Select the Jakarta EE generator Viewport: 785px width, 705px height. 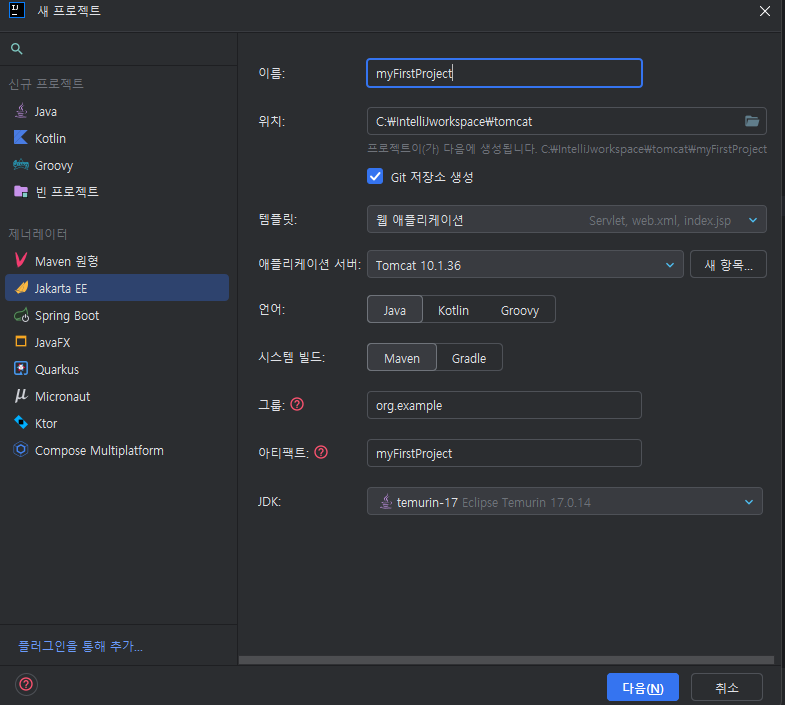tap(117, 288)
